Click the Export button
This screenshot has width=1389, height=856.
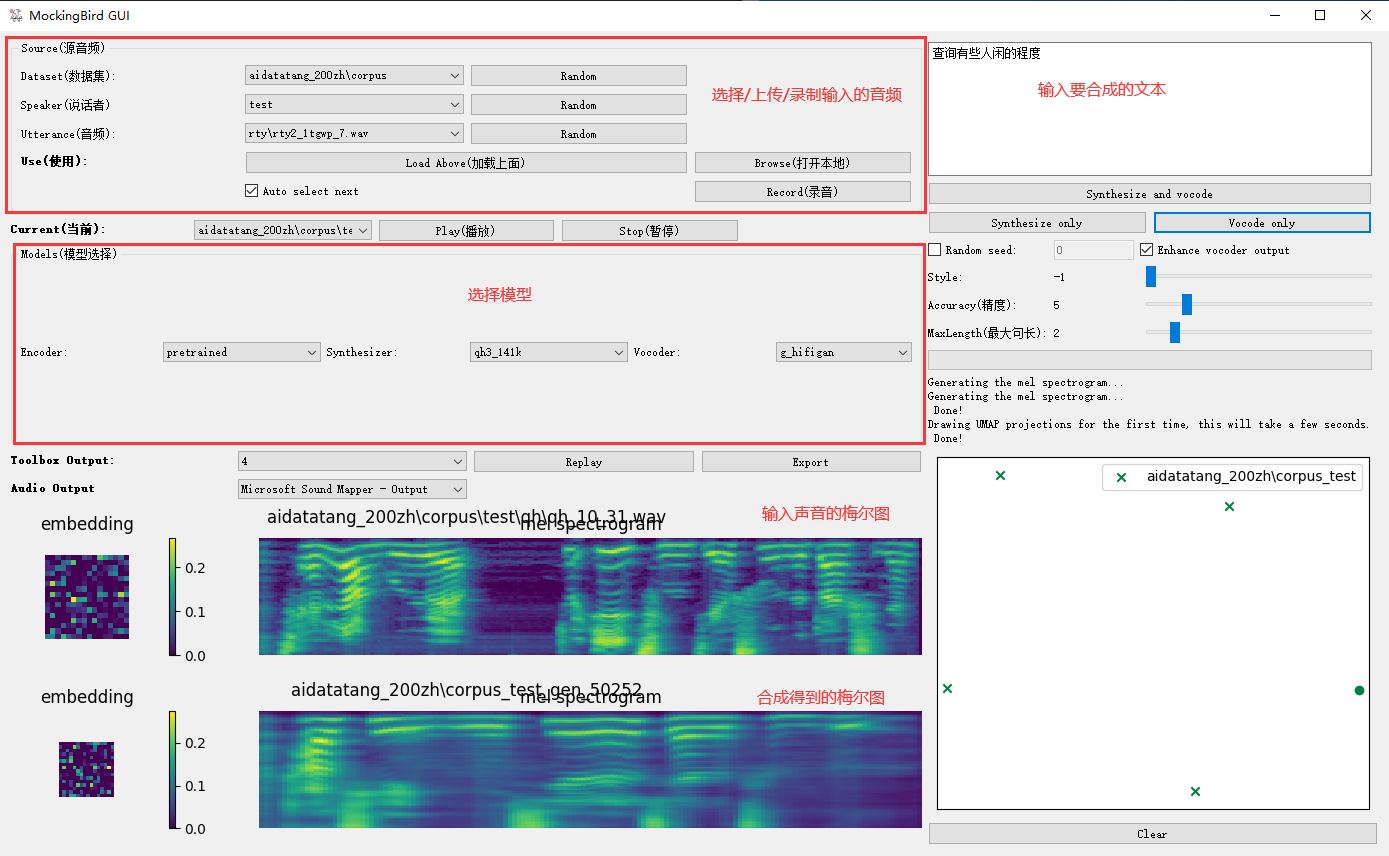tap(811, 462)
